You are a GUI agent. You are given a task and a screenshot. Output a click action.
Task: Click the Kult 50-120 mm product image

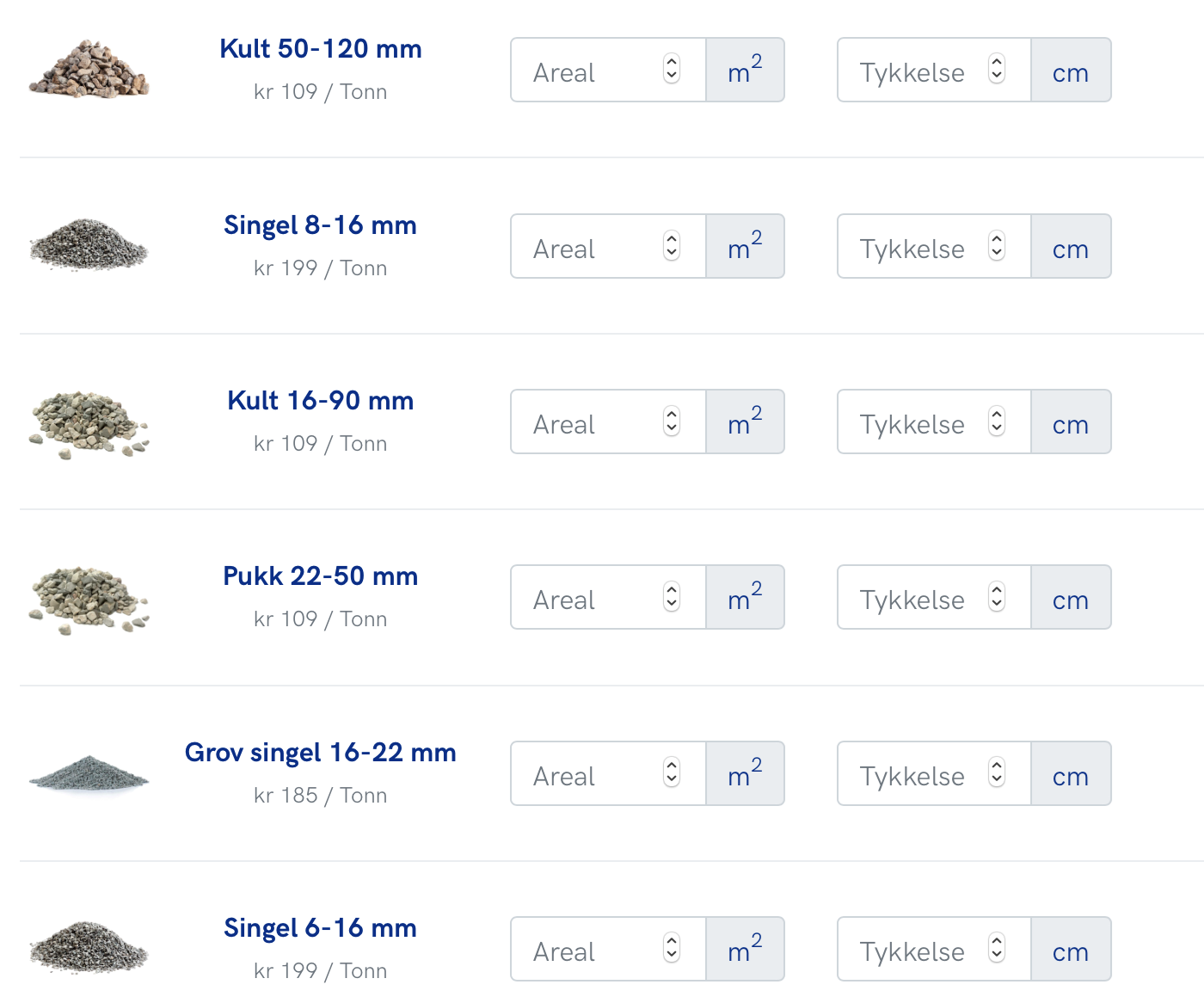(x=89, y=69)
